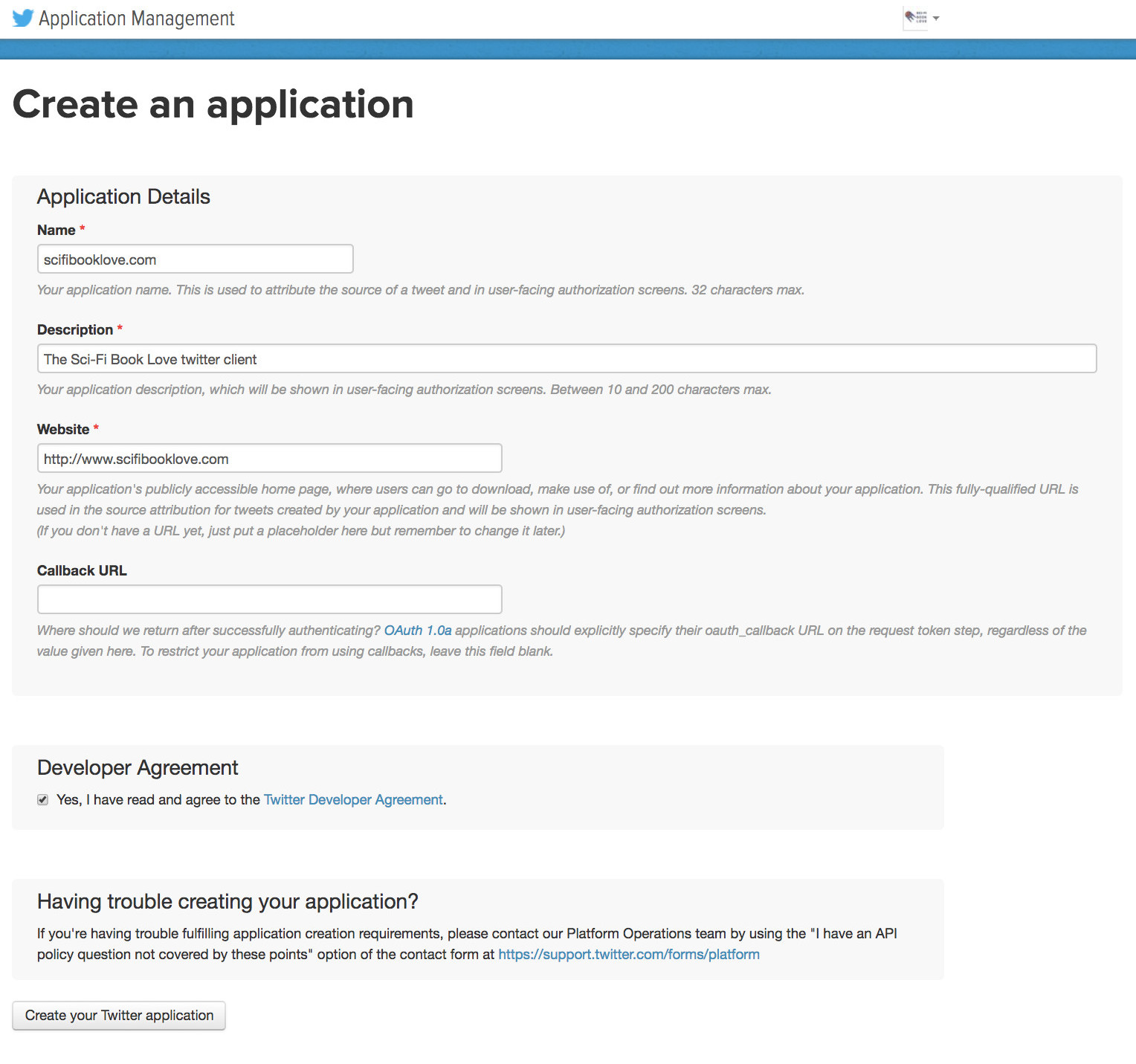The image size is (1136, 1064).
Task: Click the Twitter bird logo
Action: [x=23, y=18]
